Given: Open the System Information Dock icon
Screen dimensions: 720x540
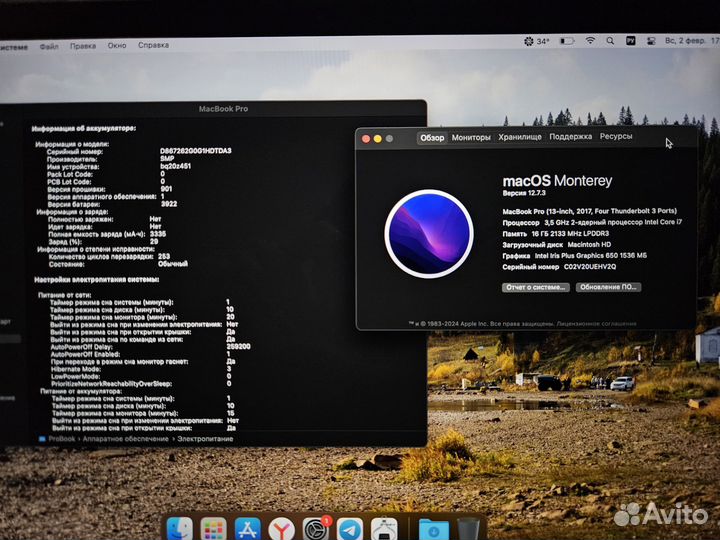Looking at the screenshot, I should [384, 529].
